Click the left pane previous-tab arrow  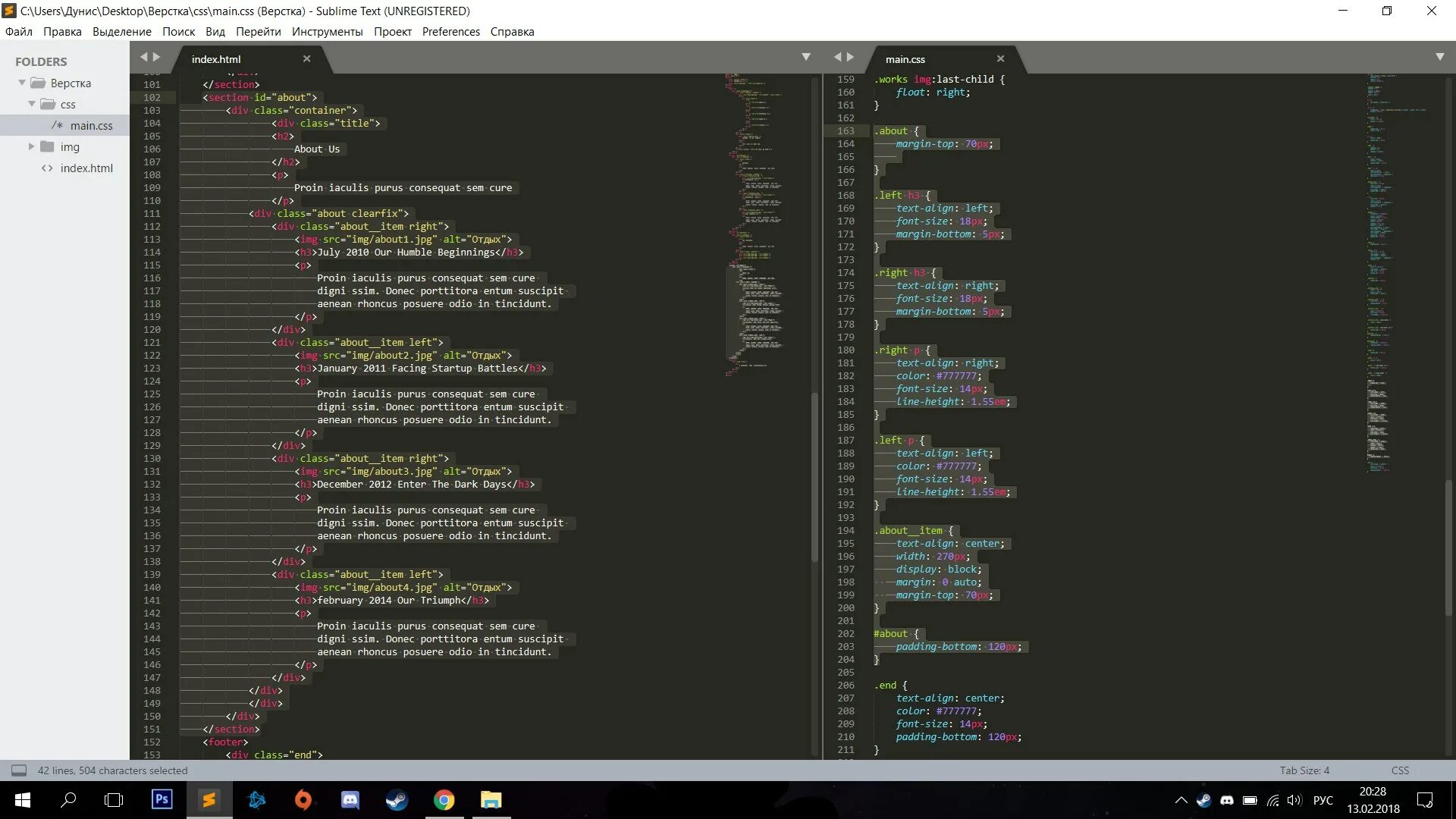[x=143, y=57]
